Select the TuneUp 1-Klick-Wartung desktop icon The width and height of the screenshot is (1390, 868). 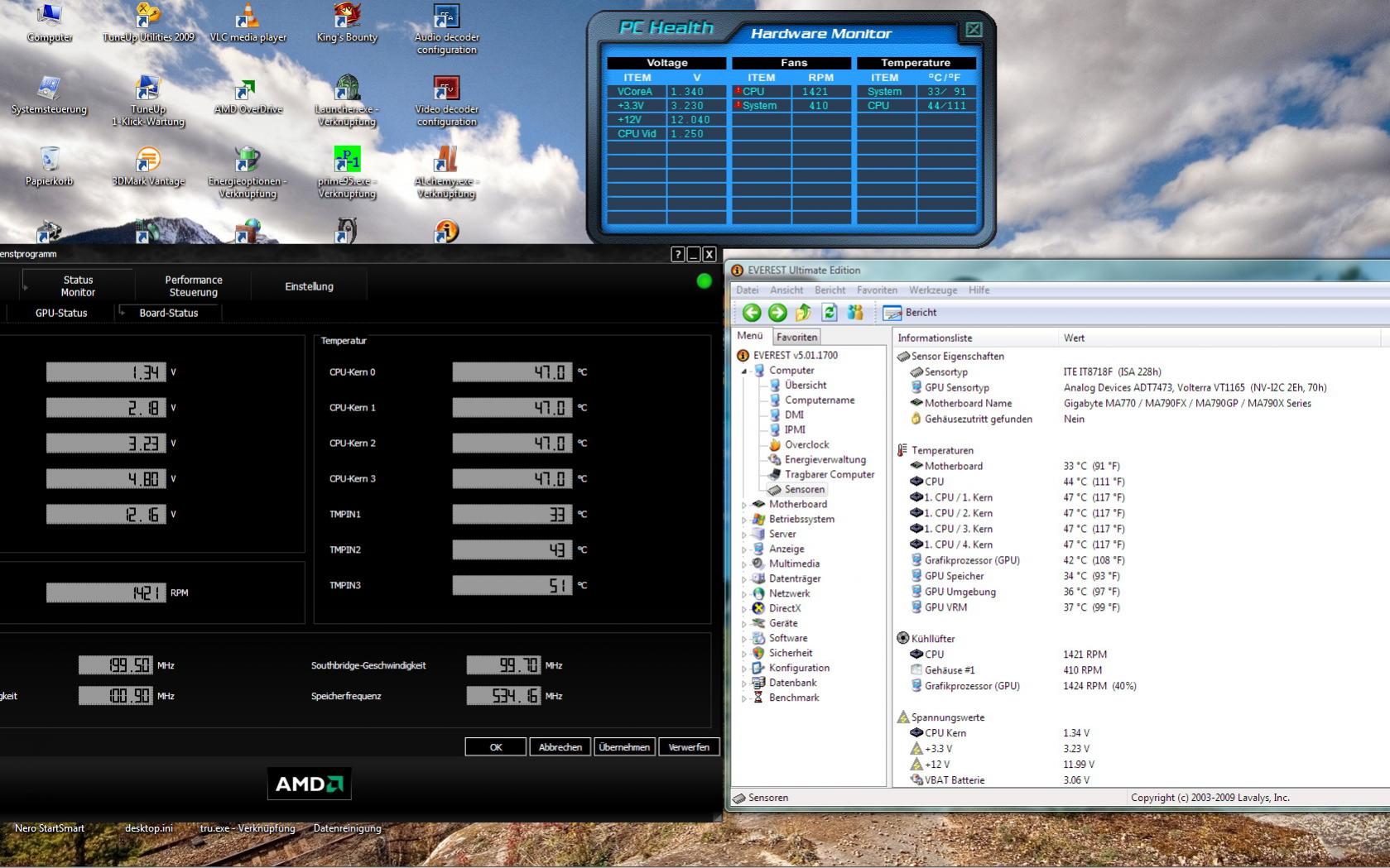point(148,101)
